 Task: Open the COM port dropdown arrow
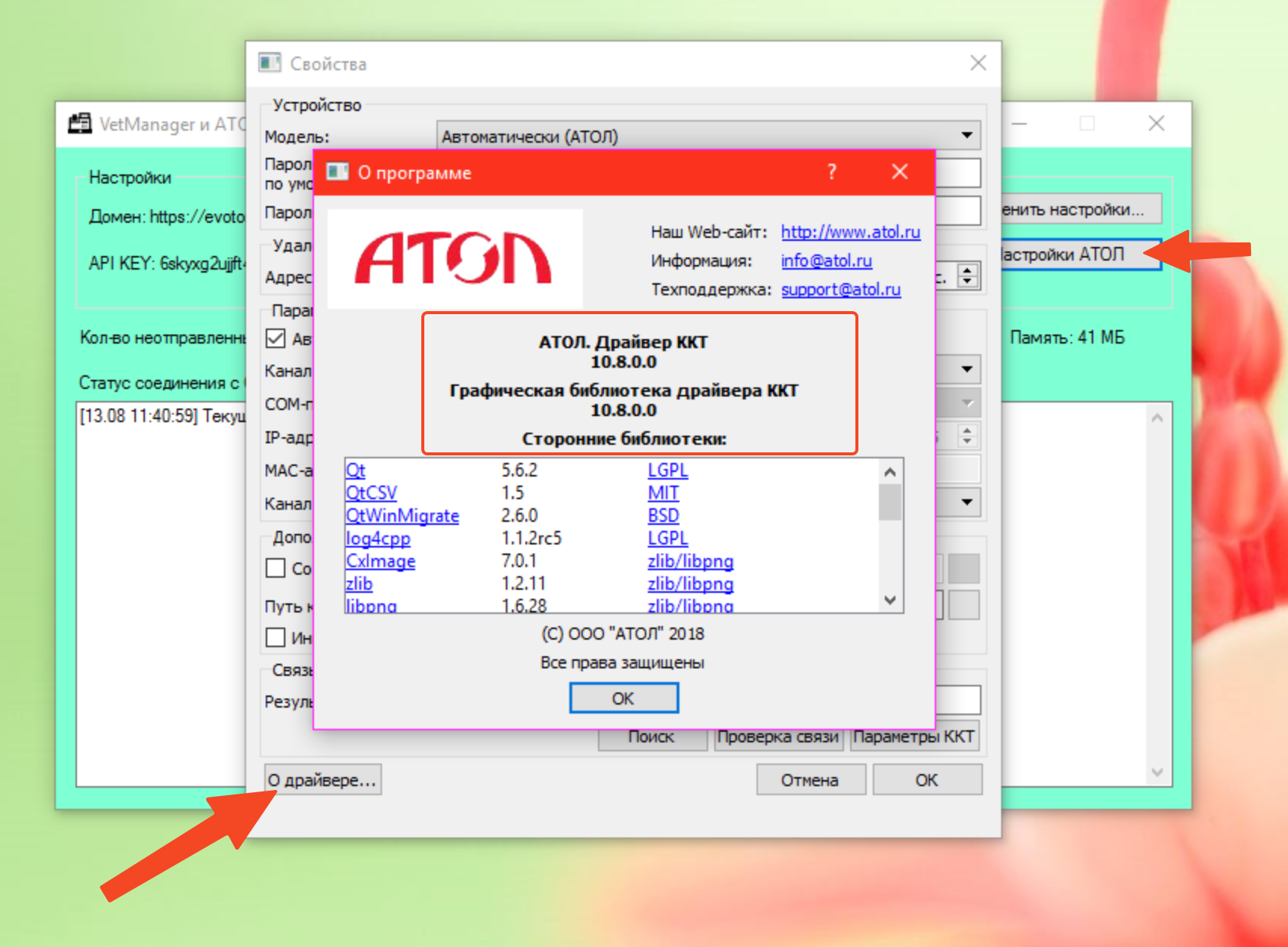[967, 403]
